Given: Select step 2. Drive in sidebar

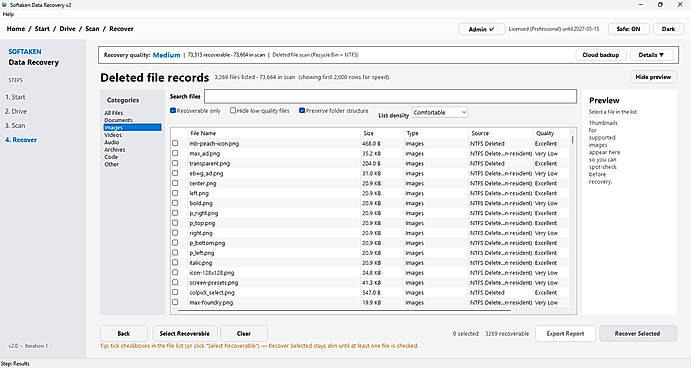Looking at the screenshot, I should [x=16, y=112].
